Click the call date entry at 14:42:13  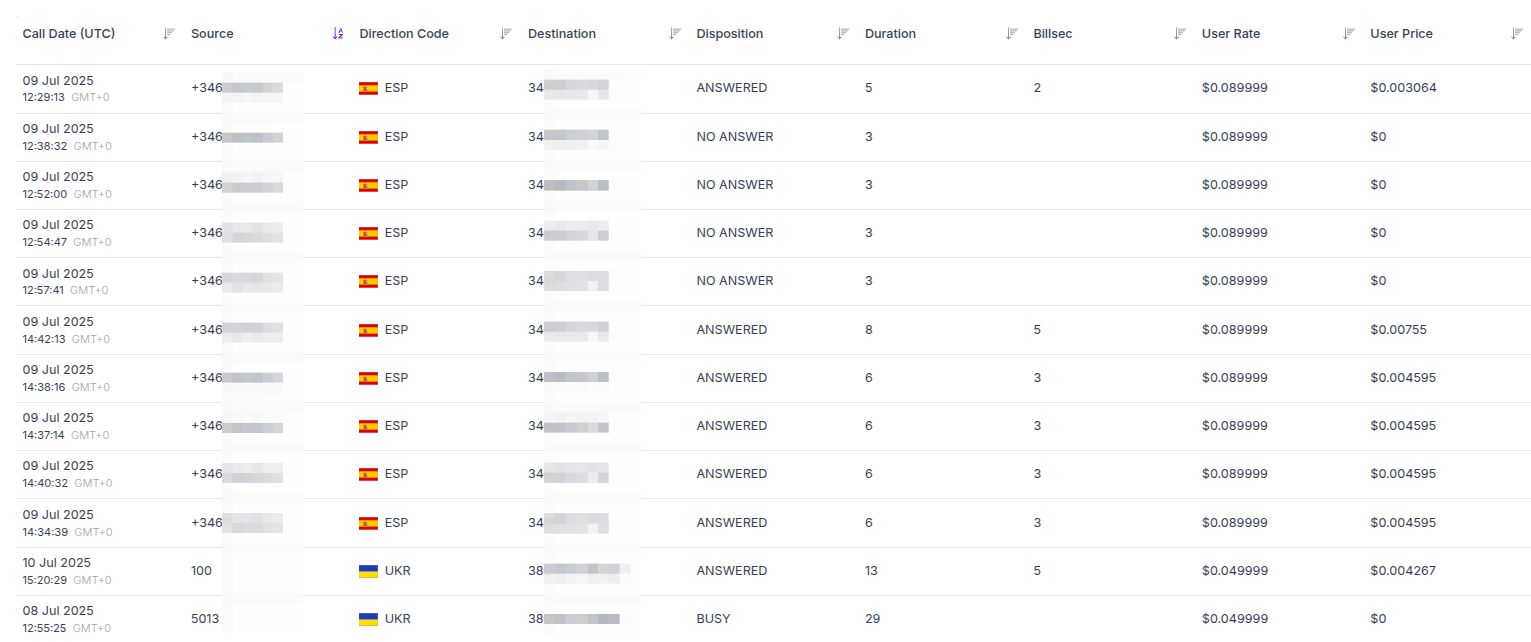pos(58,330)
